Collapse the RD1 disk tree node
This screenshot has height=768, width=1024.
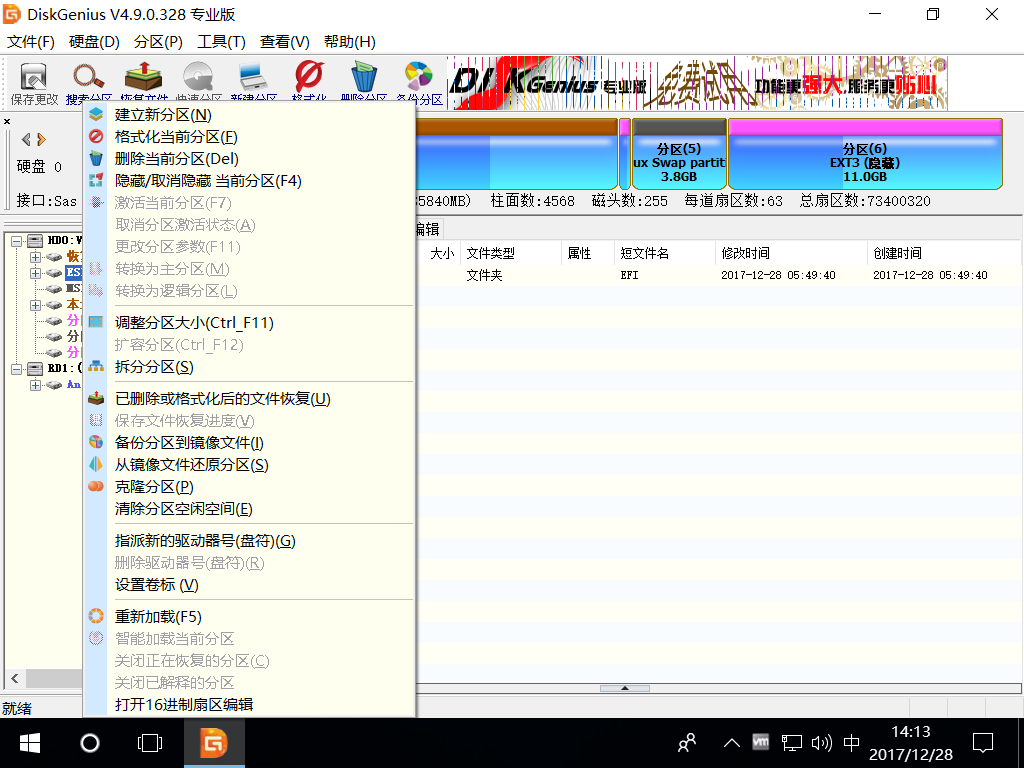16,369
